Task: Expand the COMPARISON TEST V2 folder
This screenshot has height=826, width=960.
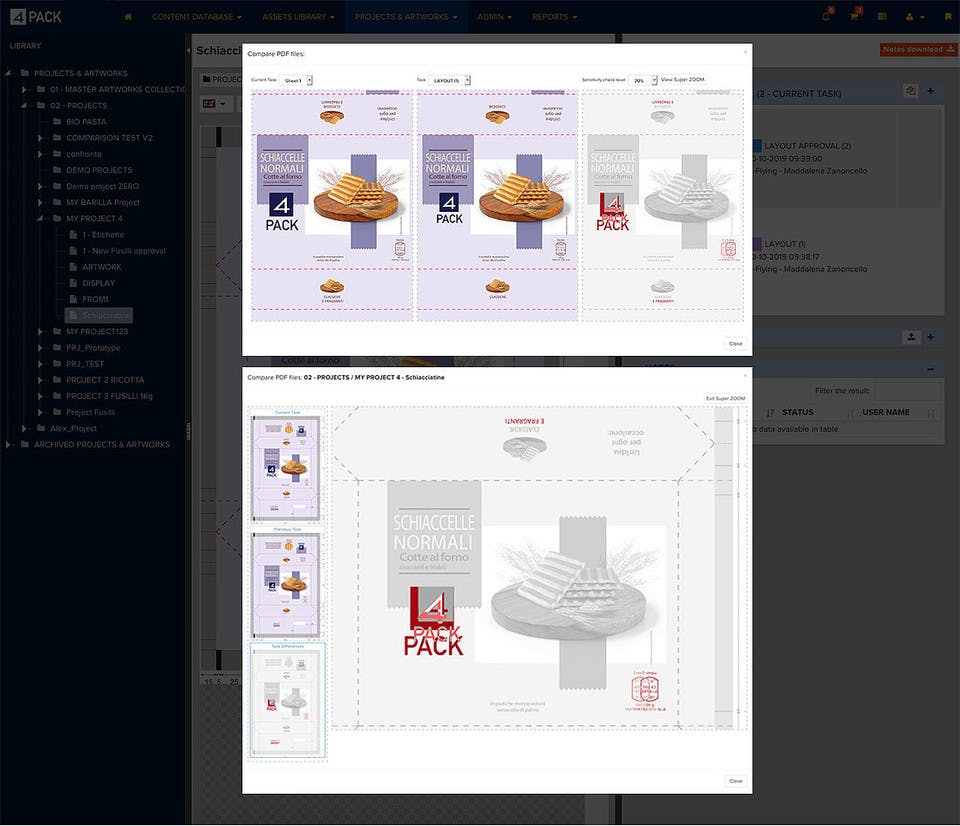Action: [x=40, y=138]
